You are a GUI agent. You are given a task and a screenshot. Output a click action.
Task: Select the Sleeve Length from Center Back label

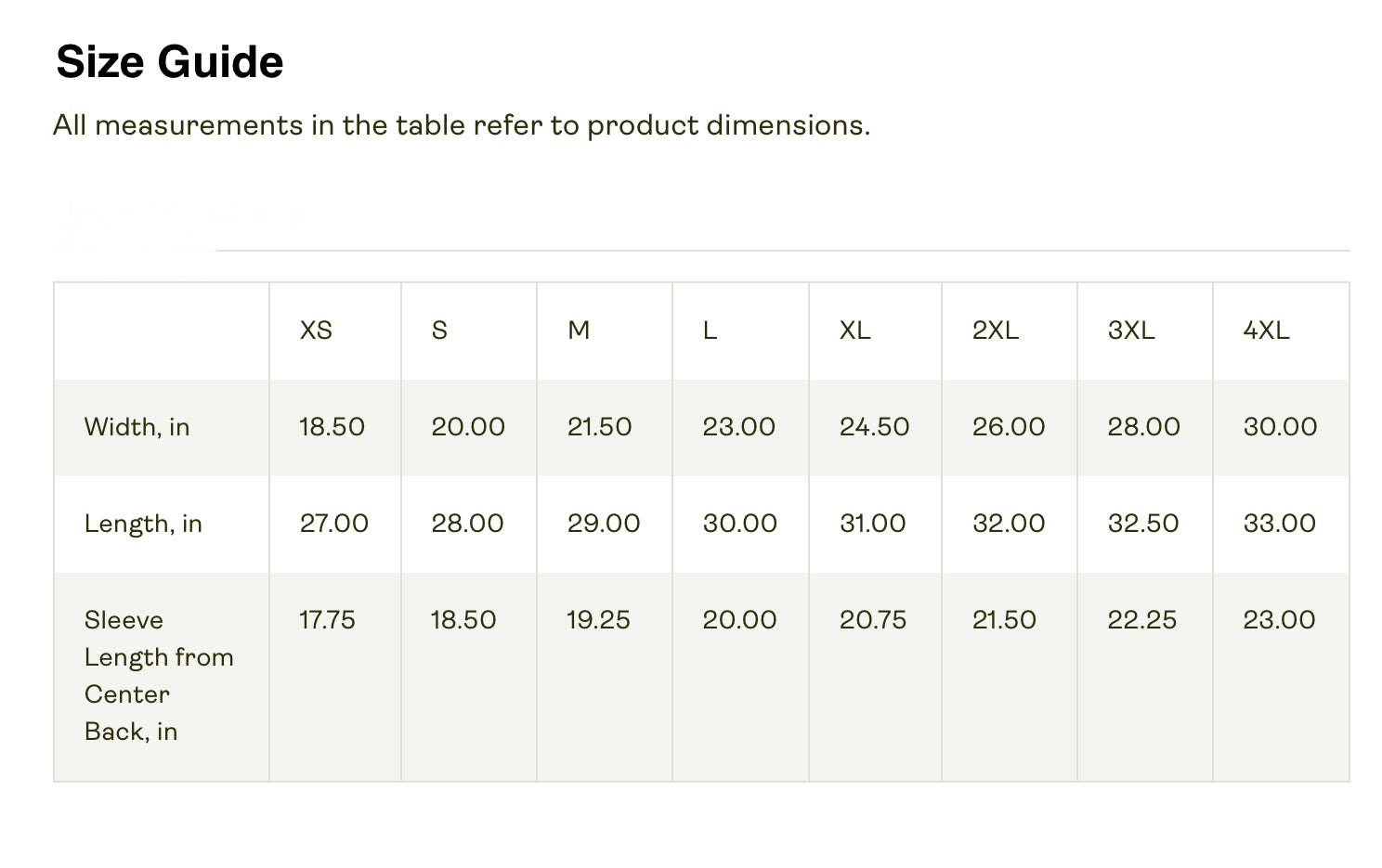[x=158, y=676]
